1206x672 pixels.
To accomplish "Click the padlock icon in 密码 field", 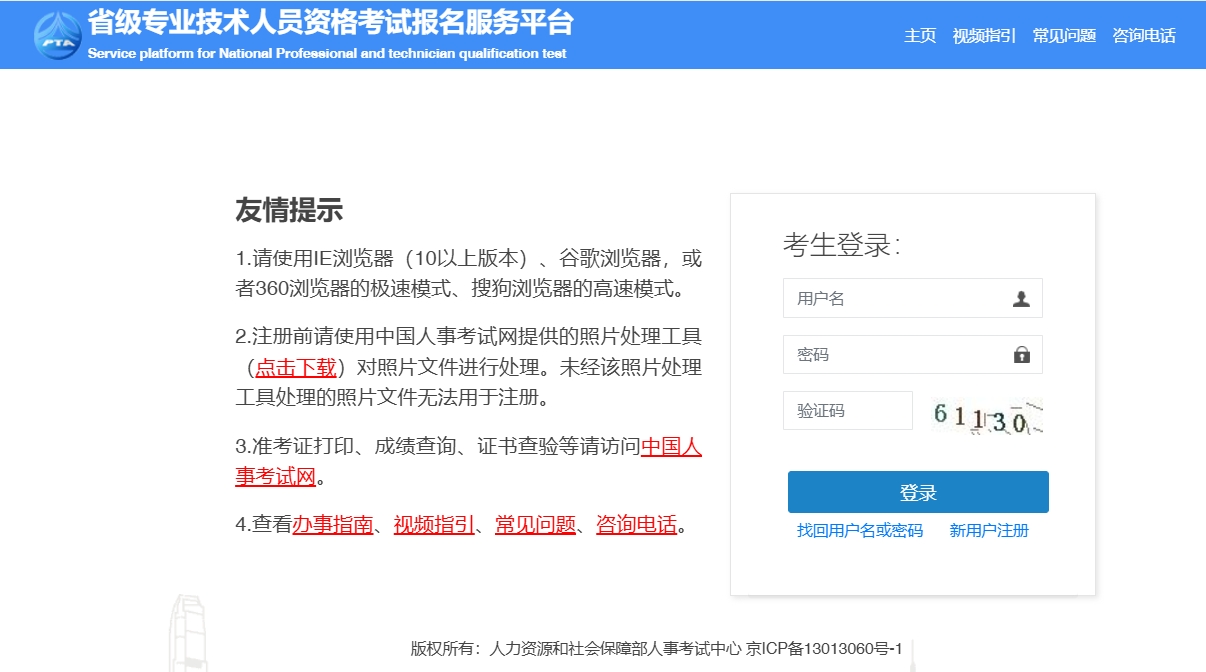I will (x=1021, y=355).
